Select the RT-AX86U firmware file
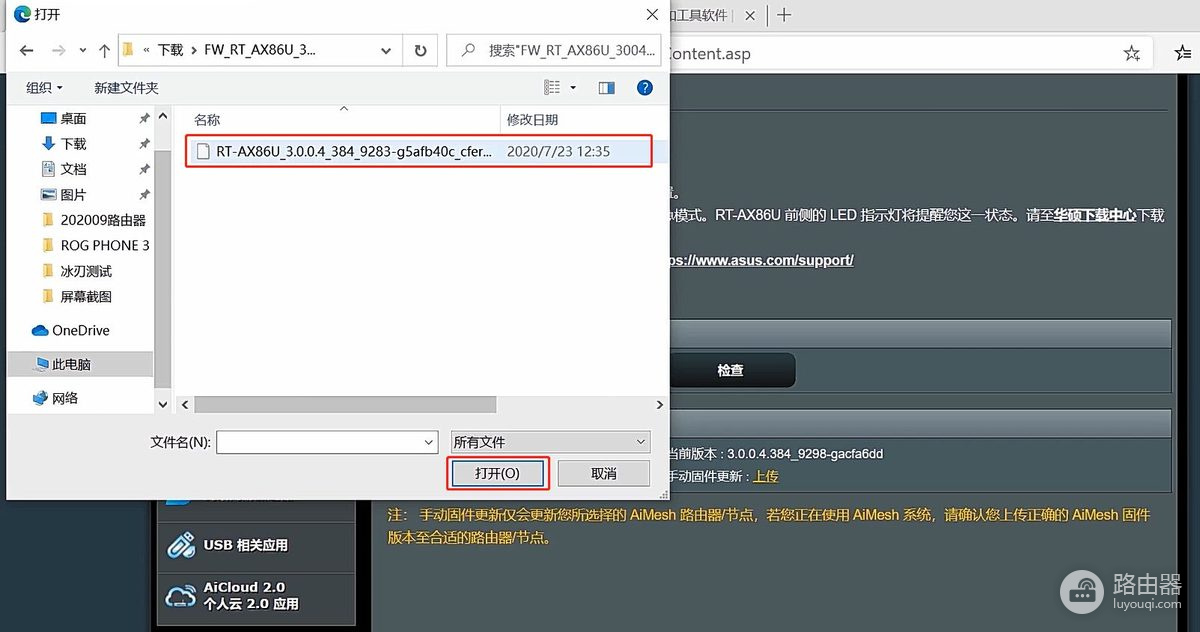 pos(418,151)
